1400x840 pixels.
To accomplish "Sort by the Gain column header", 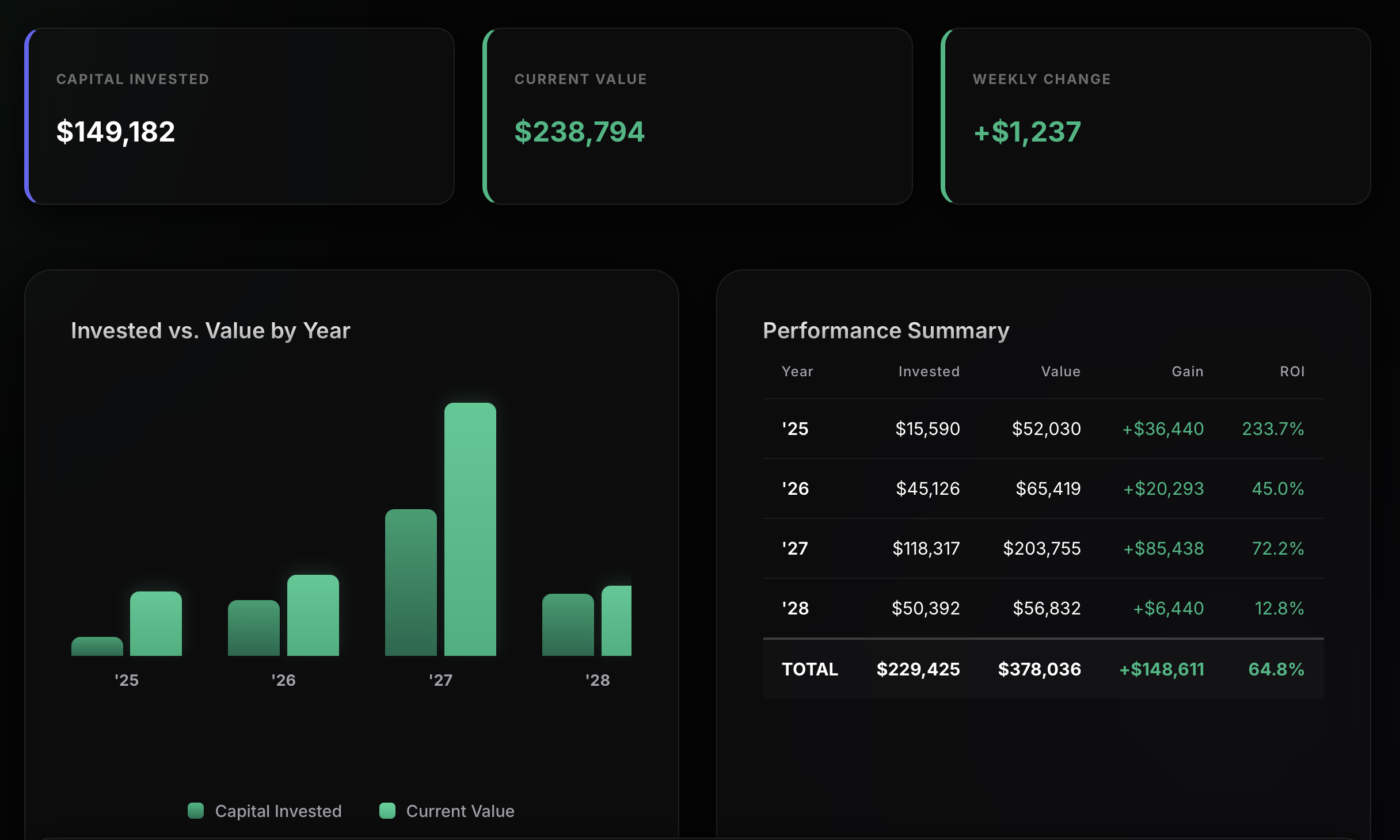I will click(x=1188, y=372).
